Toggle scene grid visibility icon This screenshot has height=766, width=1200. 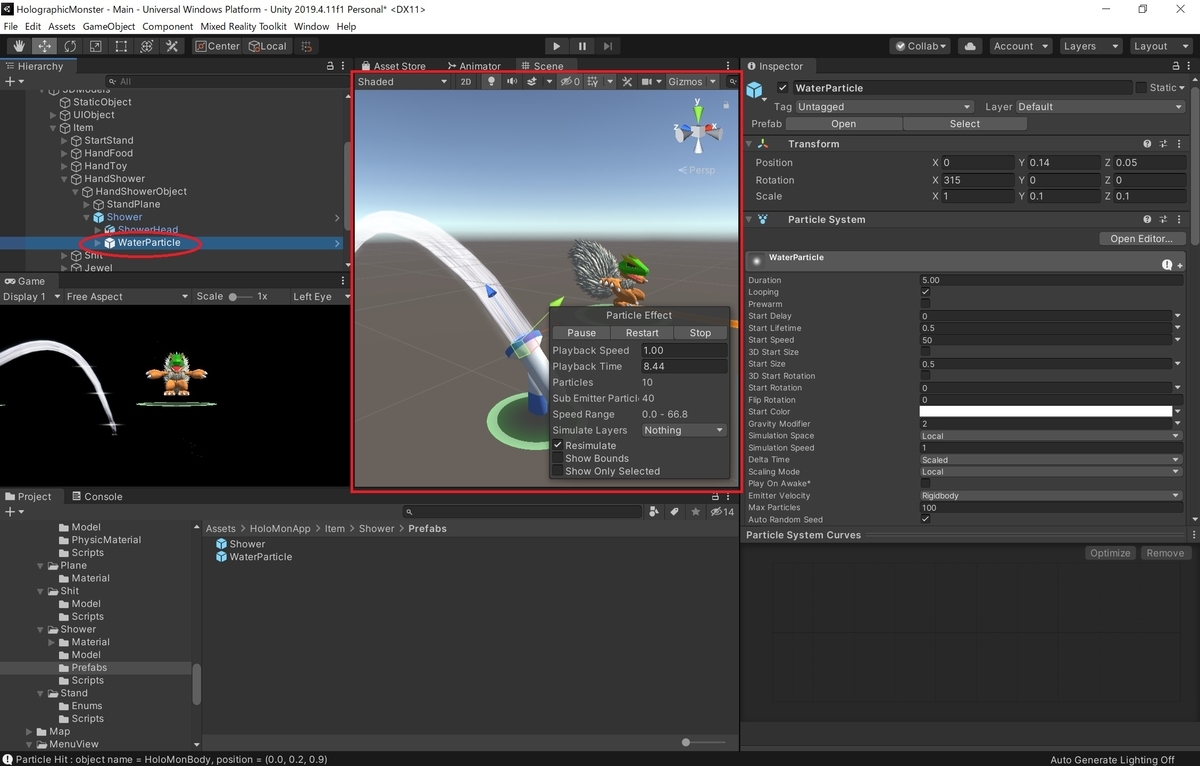[x=593, y=82]
